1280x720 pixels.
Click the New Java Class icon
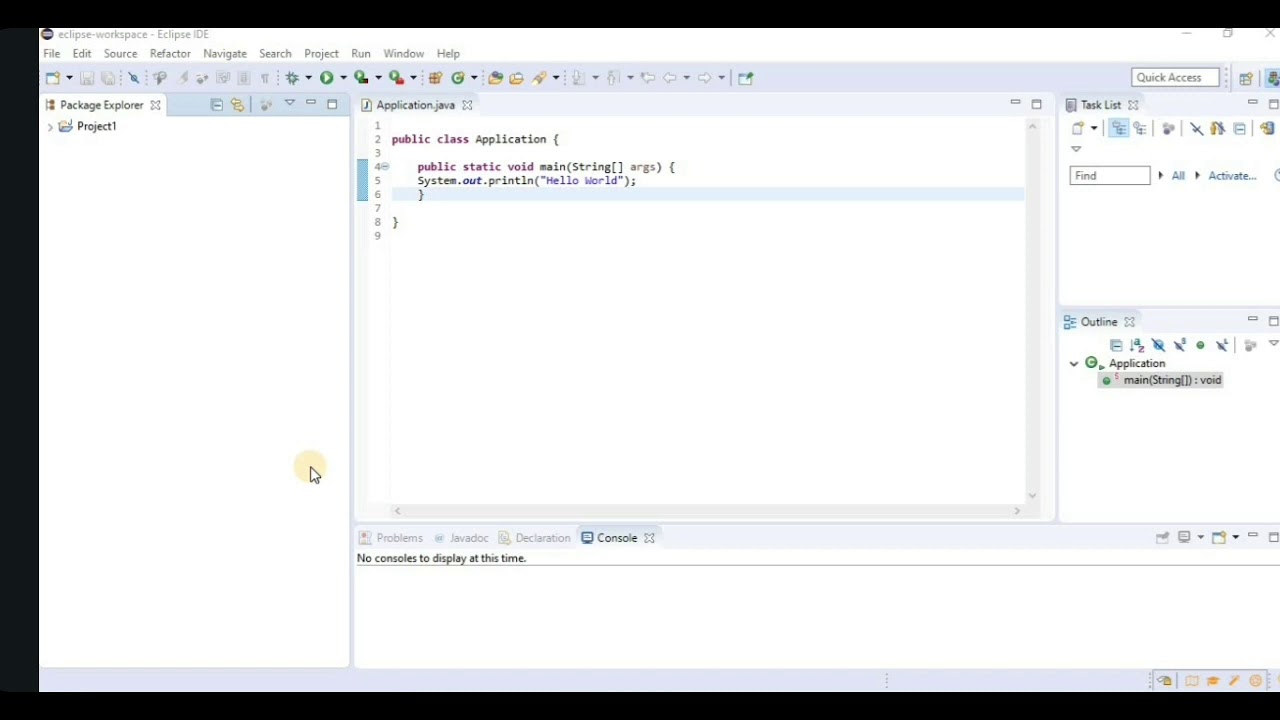tap(458, 78)
